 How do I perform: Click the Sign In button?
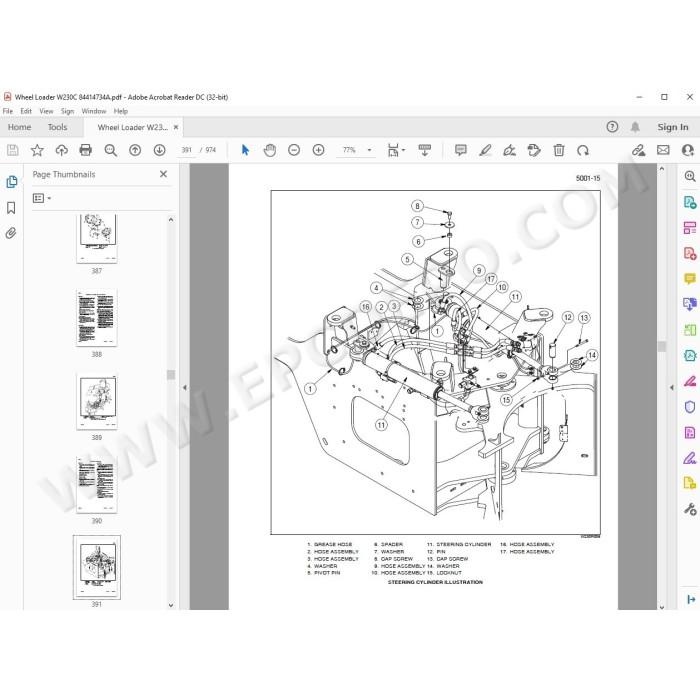point(673,127)
